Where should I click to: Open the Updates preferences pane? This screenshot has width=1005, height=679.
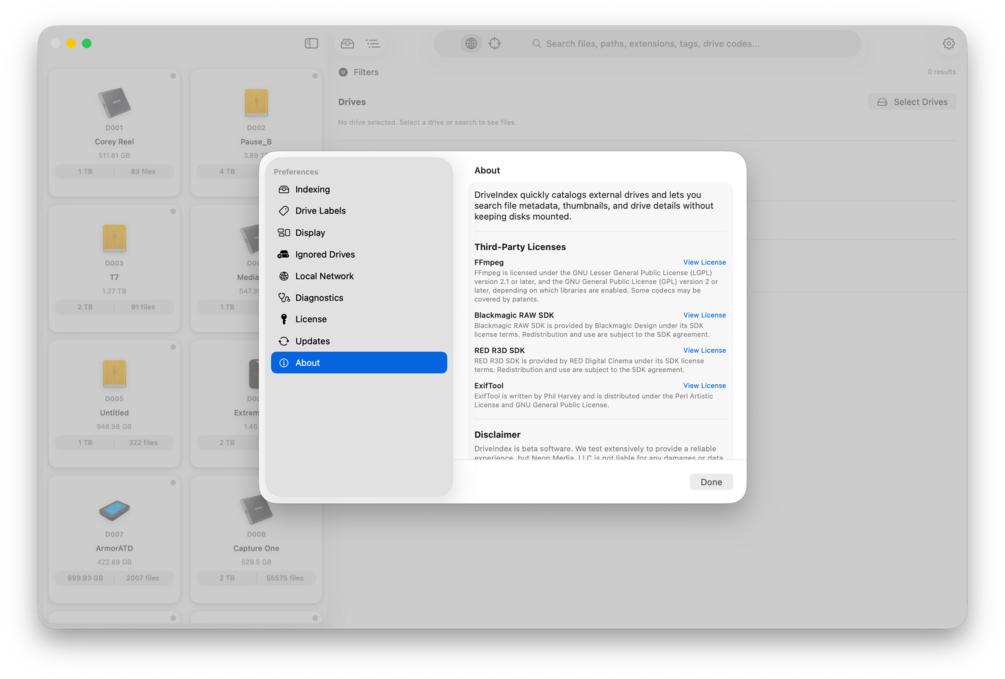point(359,341)
